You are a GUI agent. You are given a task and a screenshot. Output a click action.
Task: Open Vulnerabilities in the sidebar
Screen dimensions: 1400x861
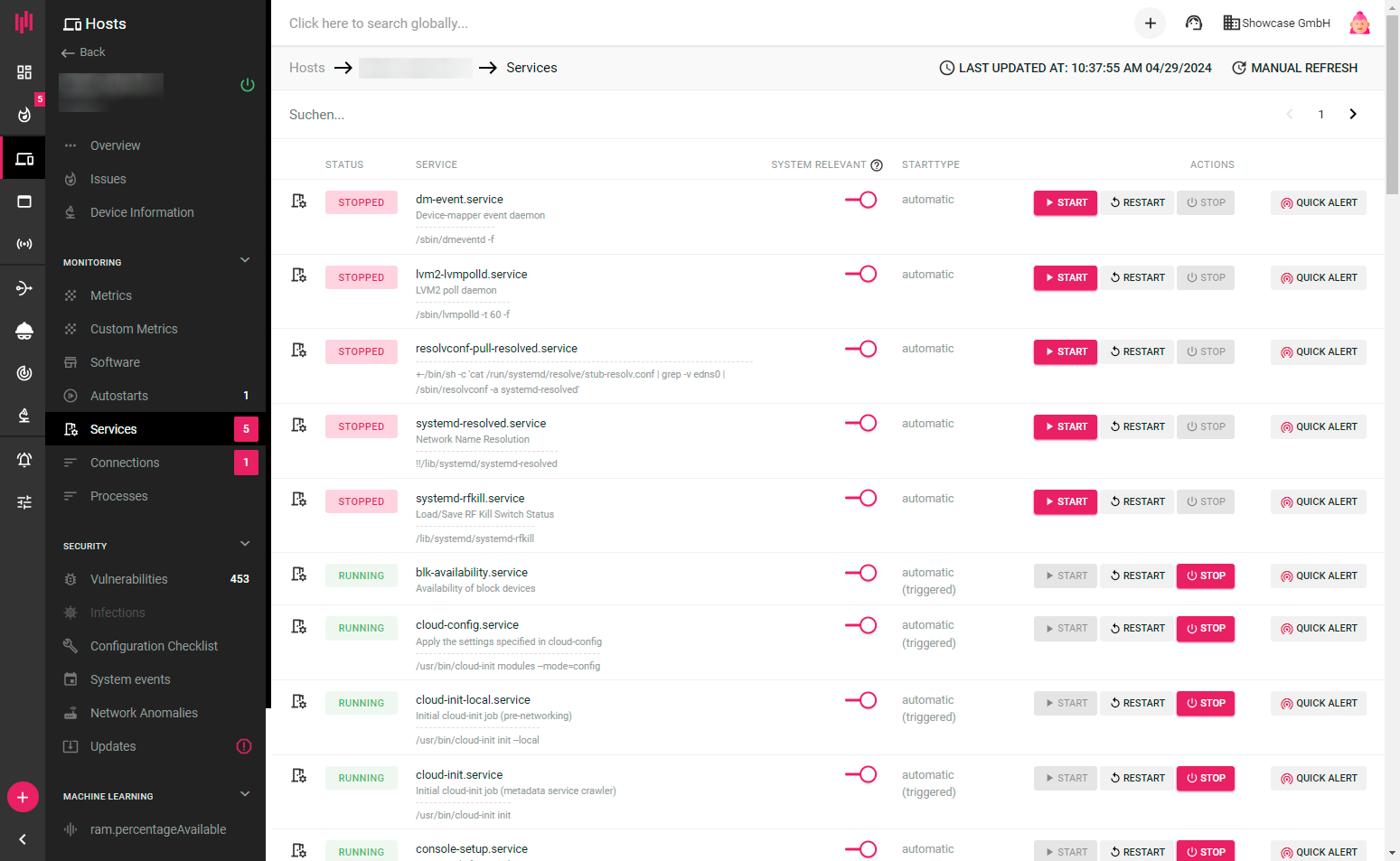[x=129, y=579]
